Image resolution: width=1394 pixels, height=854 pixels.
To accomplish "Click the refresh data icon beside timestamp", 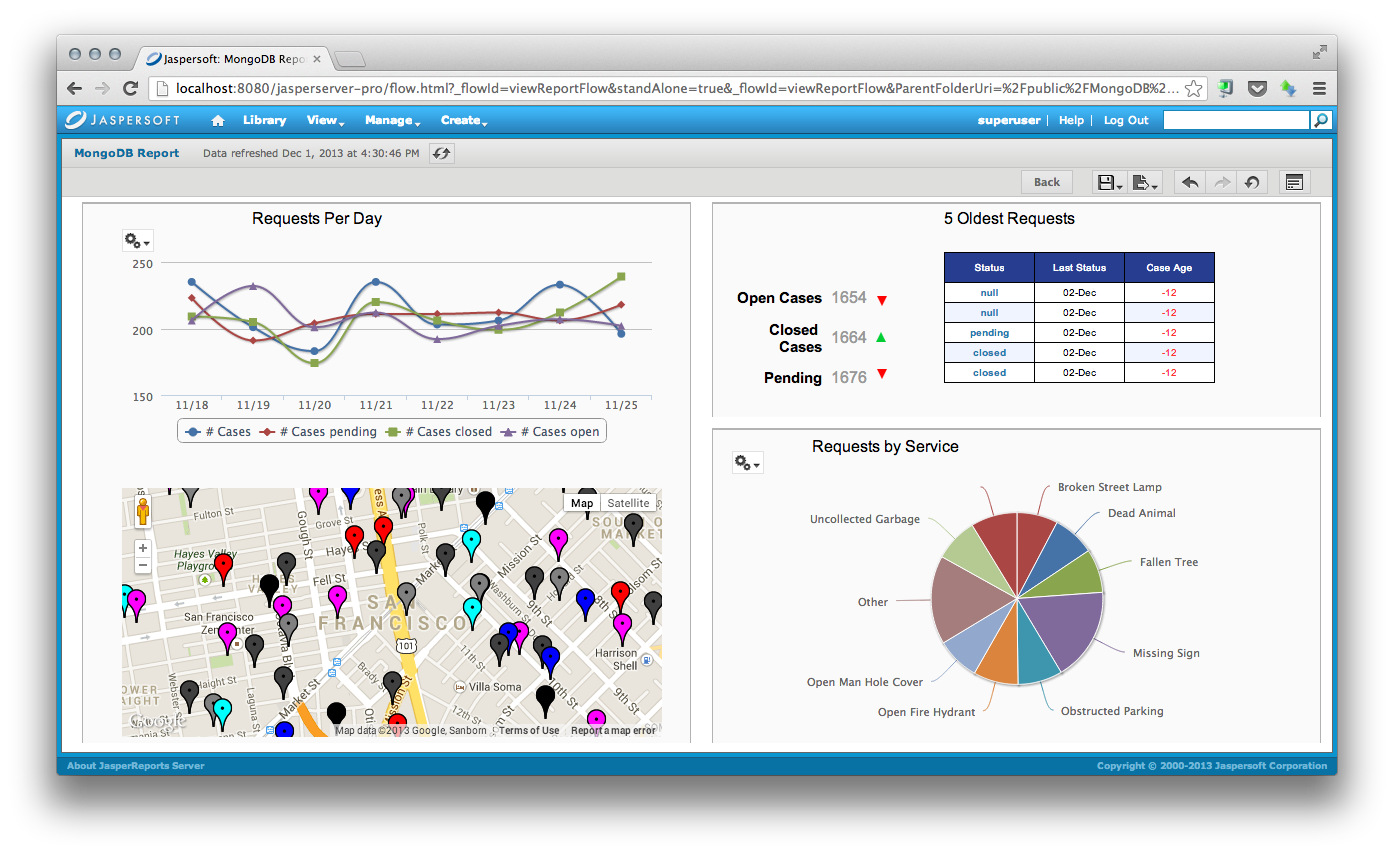I will [x=441, y=153].
